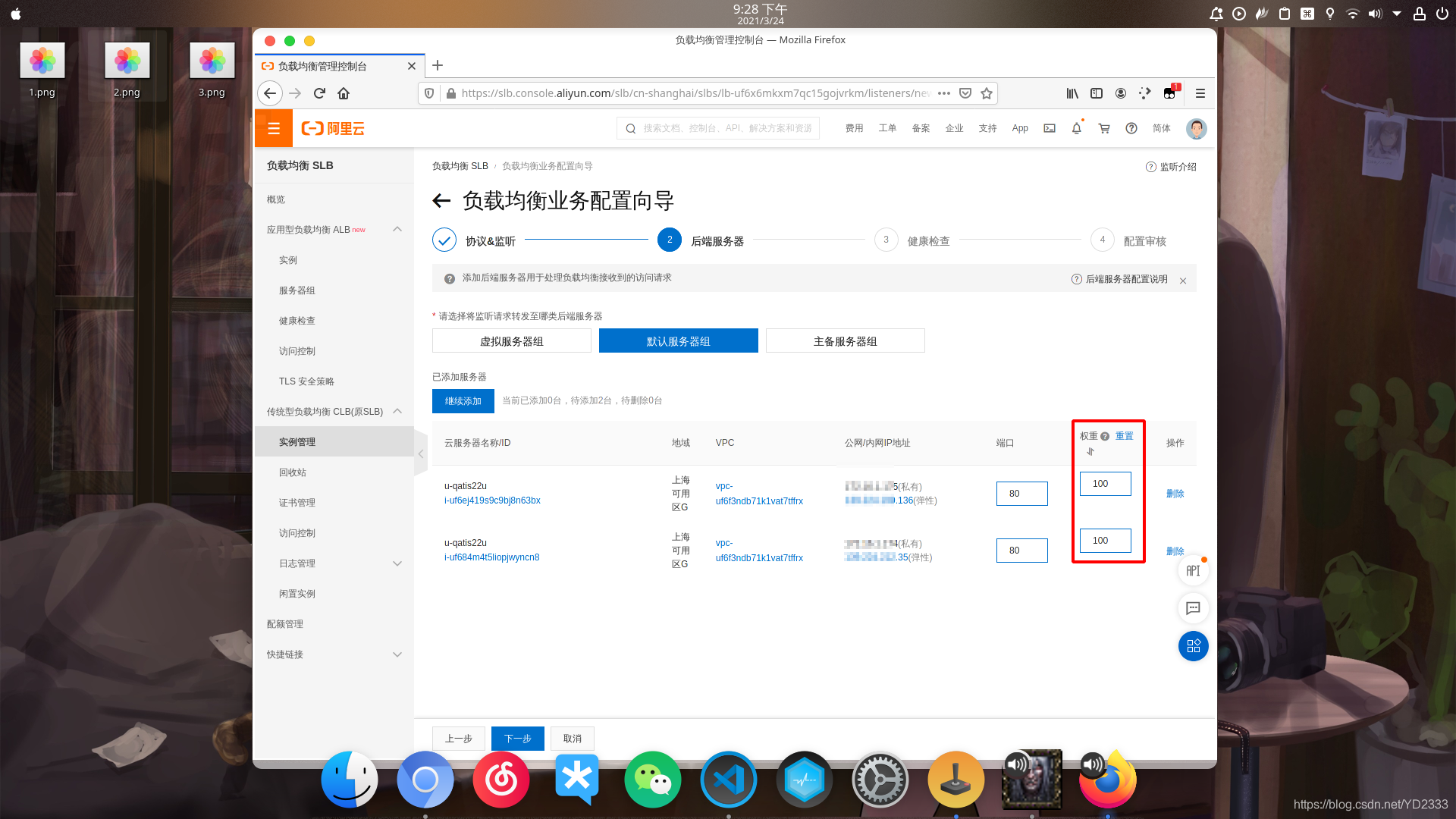Open 实例管理 in sidebar
This screenshot has width=1456, height=819.
tap(334, 442)
